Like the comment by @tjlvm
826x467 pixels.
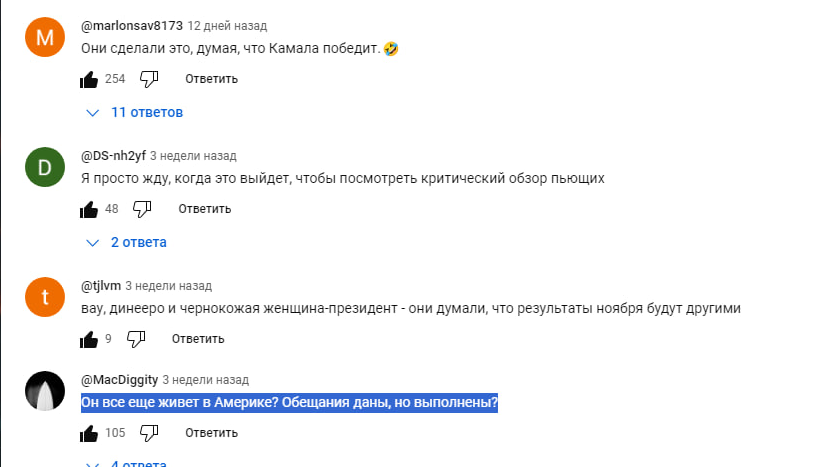click(x=90, y=339)
